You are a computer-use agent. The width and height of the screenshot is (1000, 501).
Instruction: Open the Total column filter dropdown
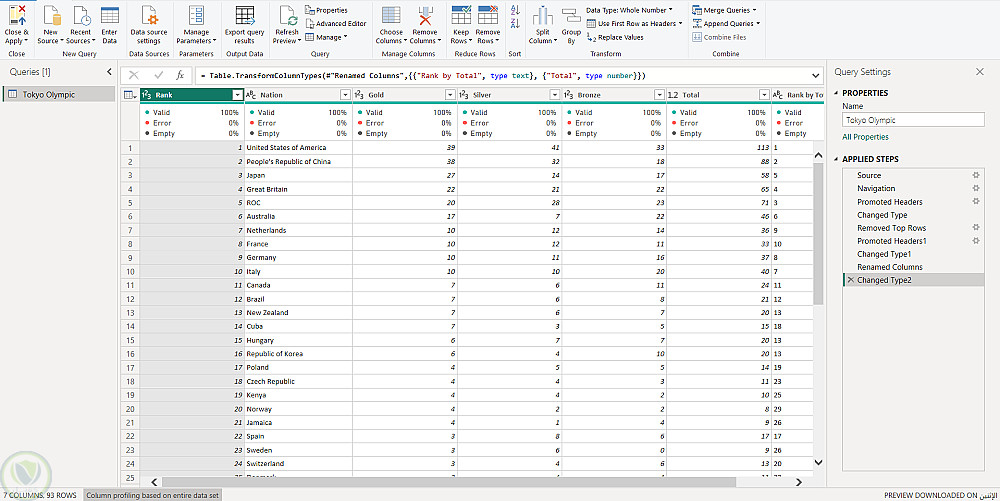point(764,95)
